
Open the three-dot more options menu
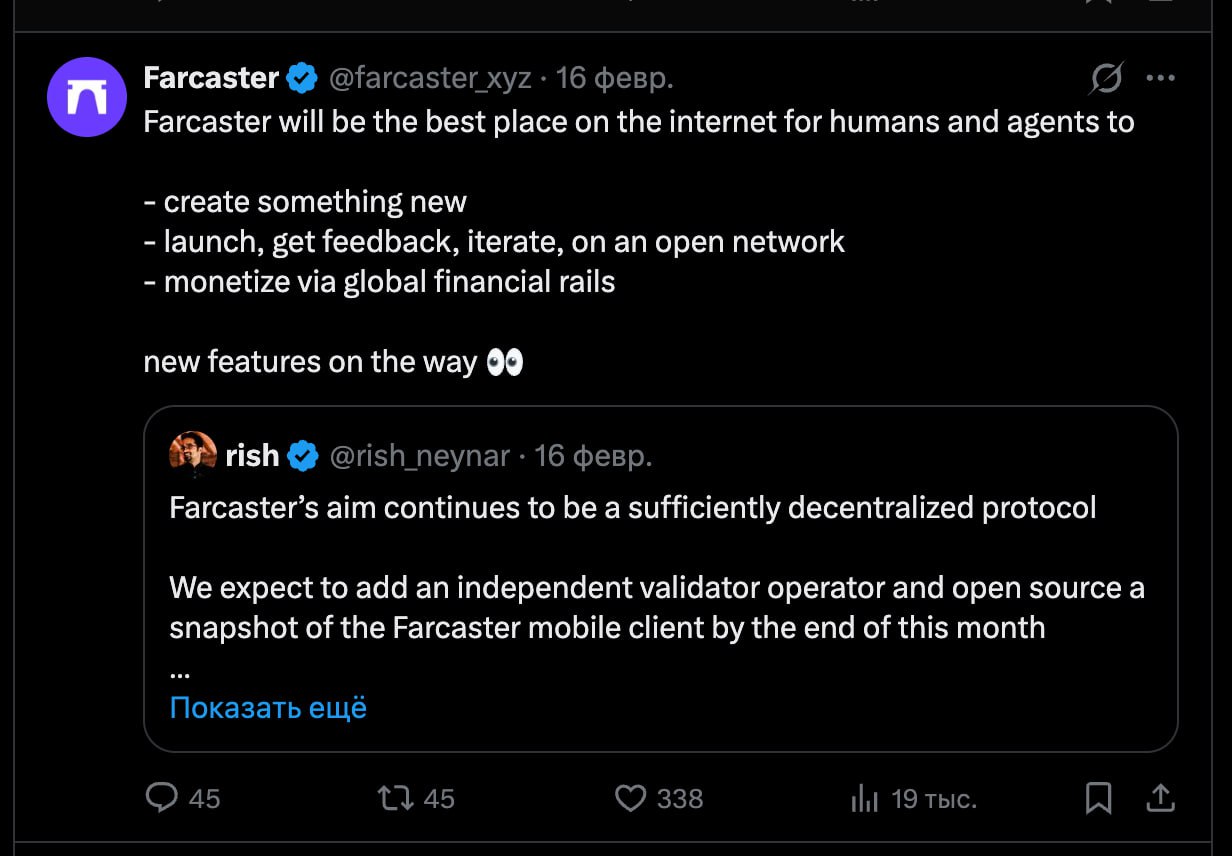tap(1160, 78)
